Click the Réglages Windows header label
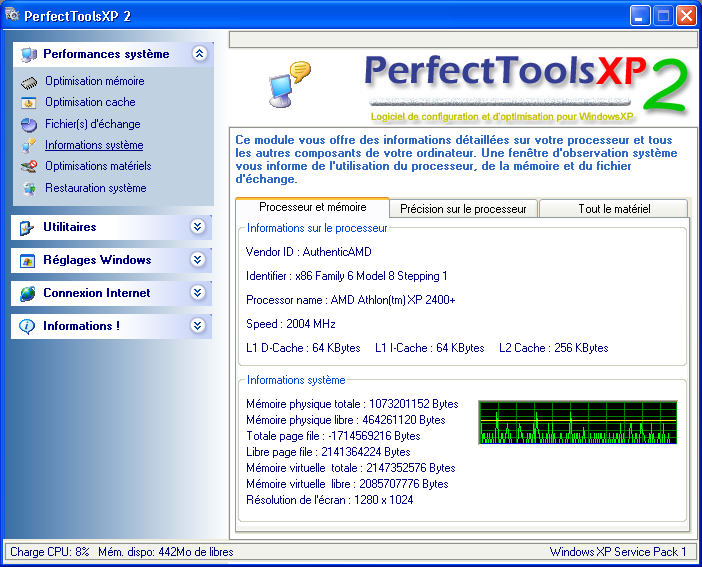The width and height of the screenshot is (702, 567). click(97, 260)
